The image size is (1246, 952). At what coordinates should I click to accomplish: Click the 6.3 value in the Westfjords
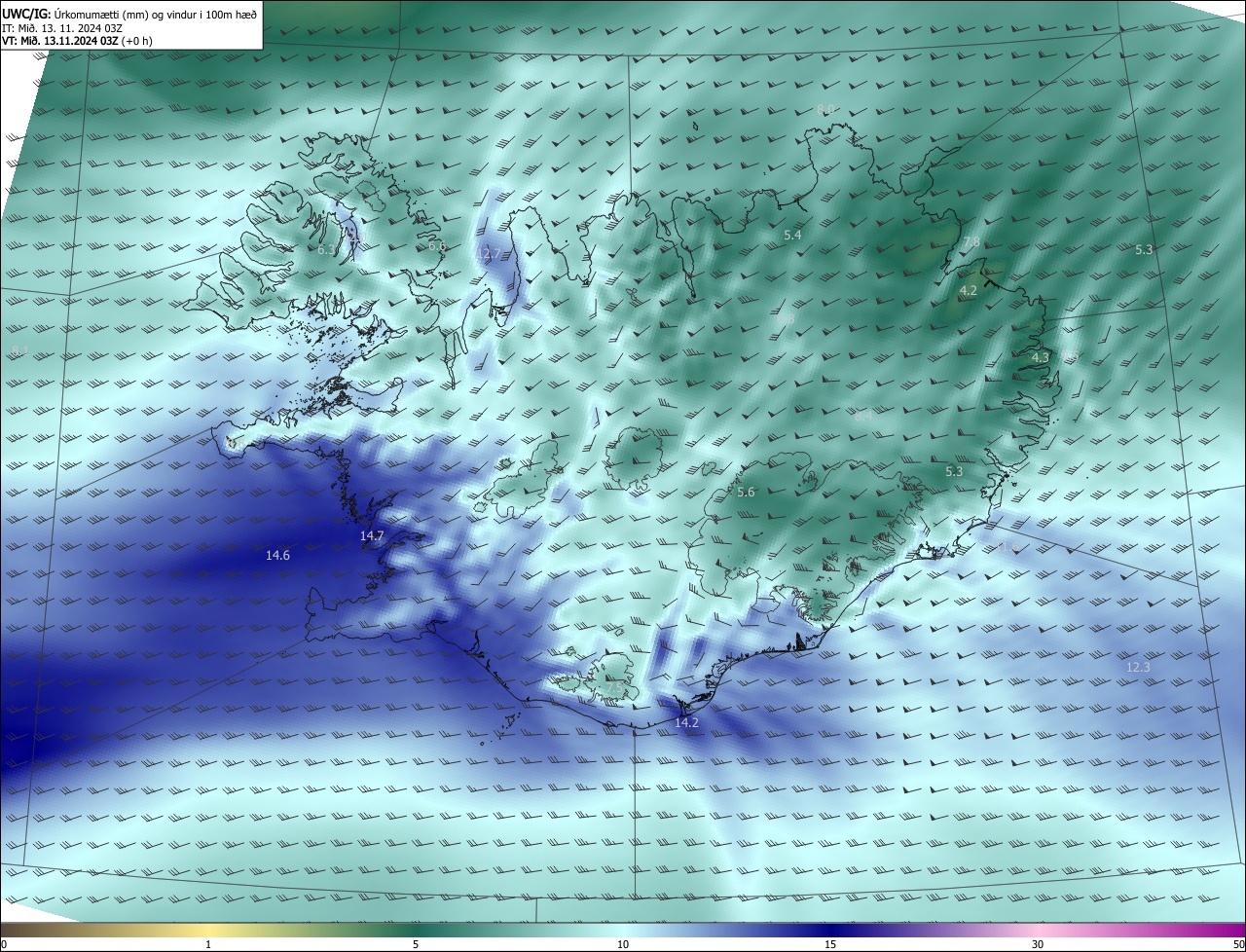[x=326, y=250]
